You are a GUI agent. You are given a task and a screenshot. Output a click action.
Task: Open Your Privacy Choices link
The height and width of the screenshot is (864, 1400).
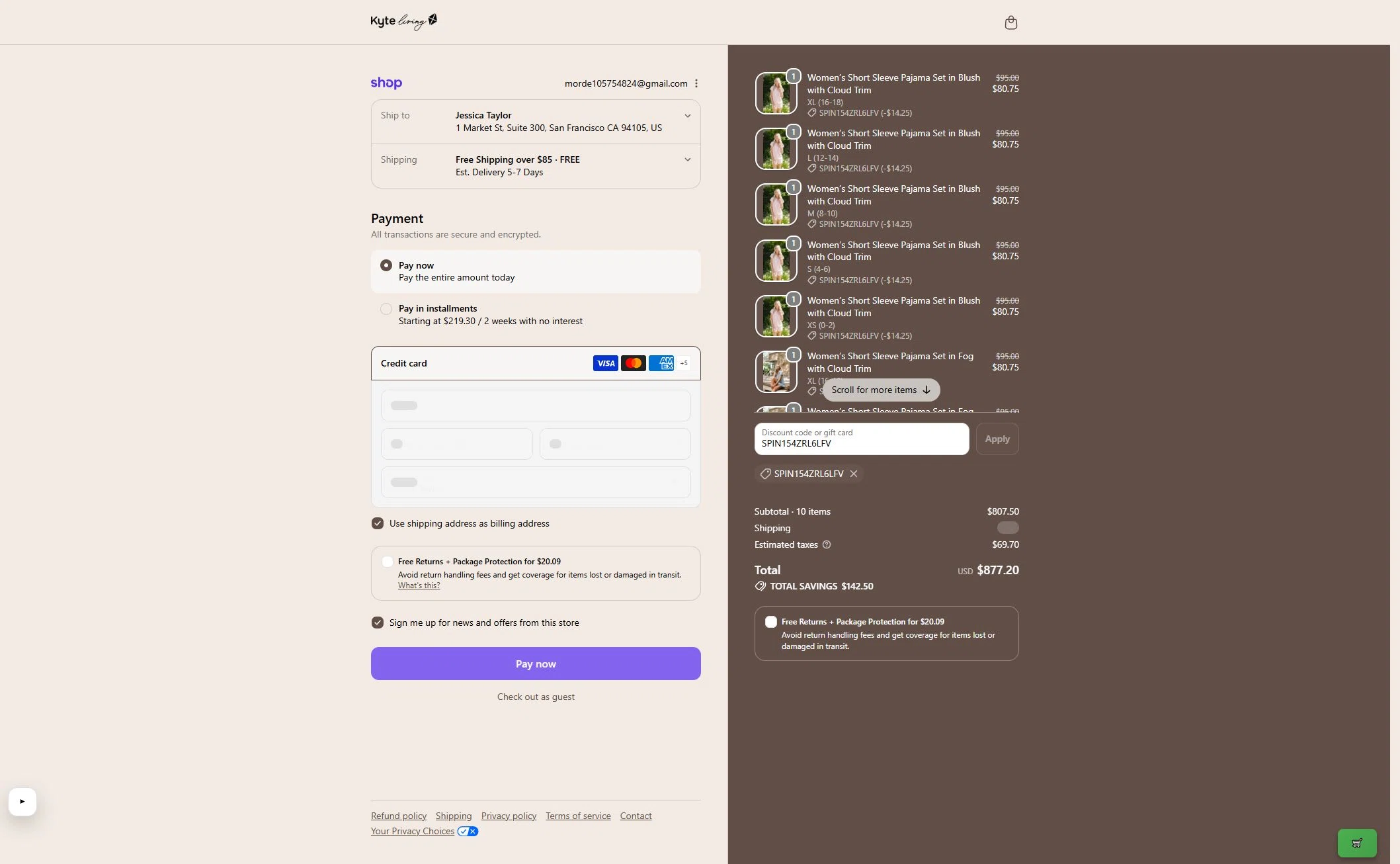pos(413,832)
